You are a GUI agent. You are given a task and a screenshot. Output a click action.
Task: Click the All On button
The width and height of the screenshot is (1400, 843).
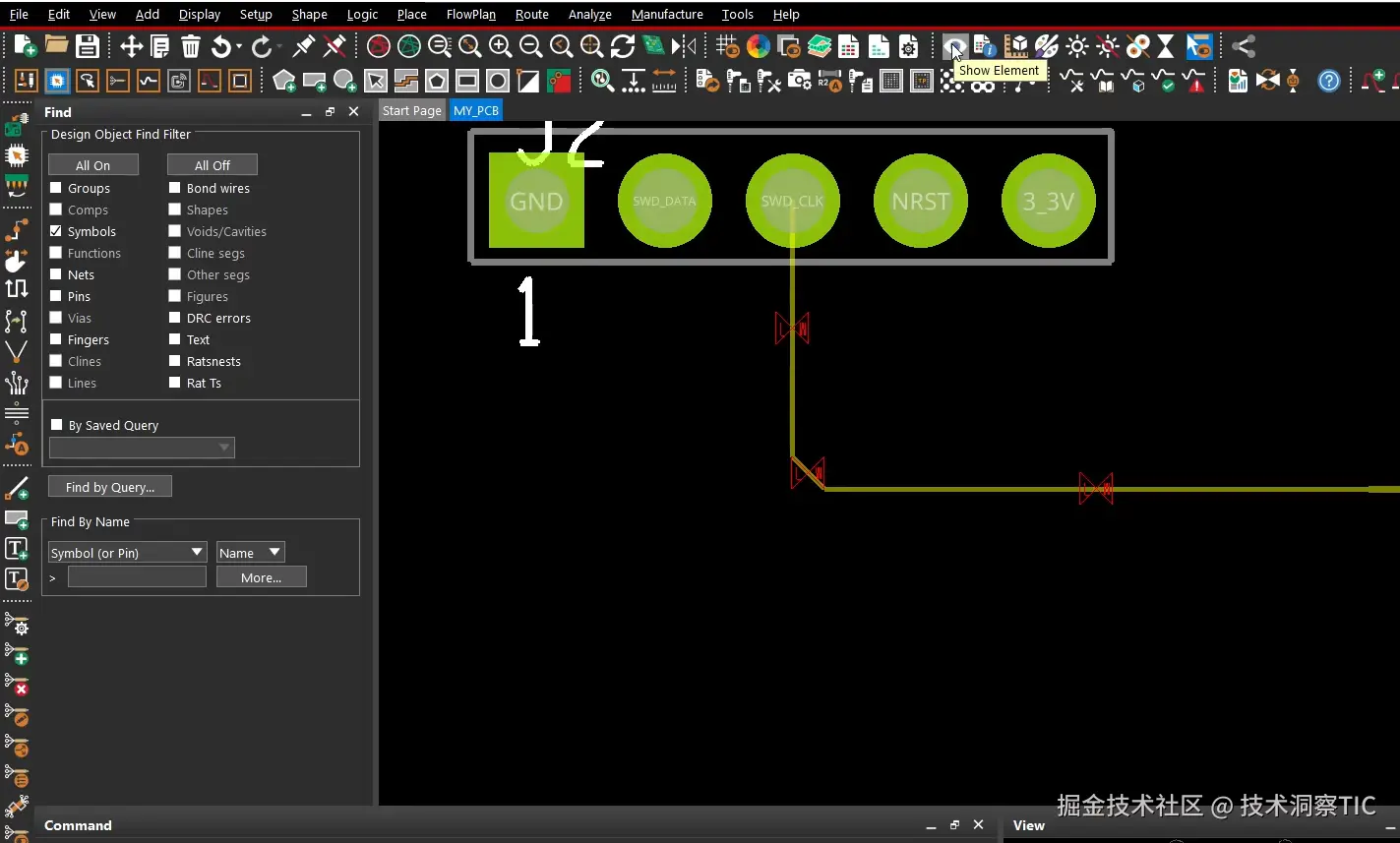pyautogui.click(x=93, y=165)
